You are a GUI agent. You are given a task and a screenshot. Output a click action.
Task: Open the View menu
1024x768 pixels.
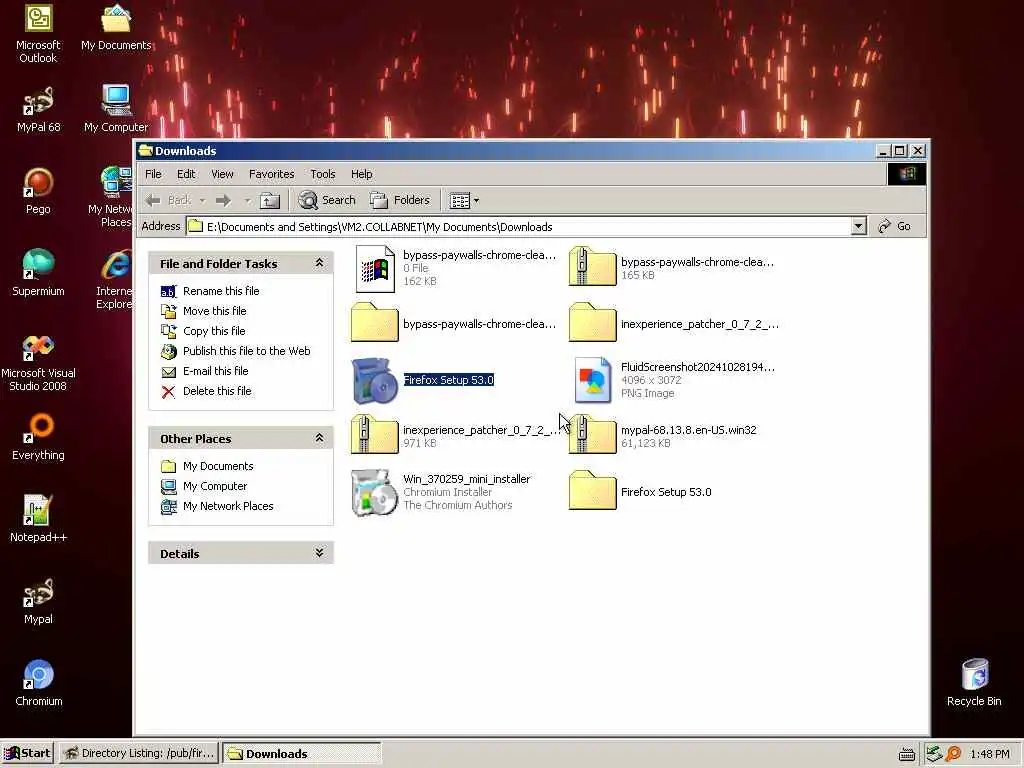pos(222,174)
